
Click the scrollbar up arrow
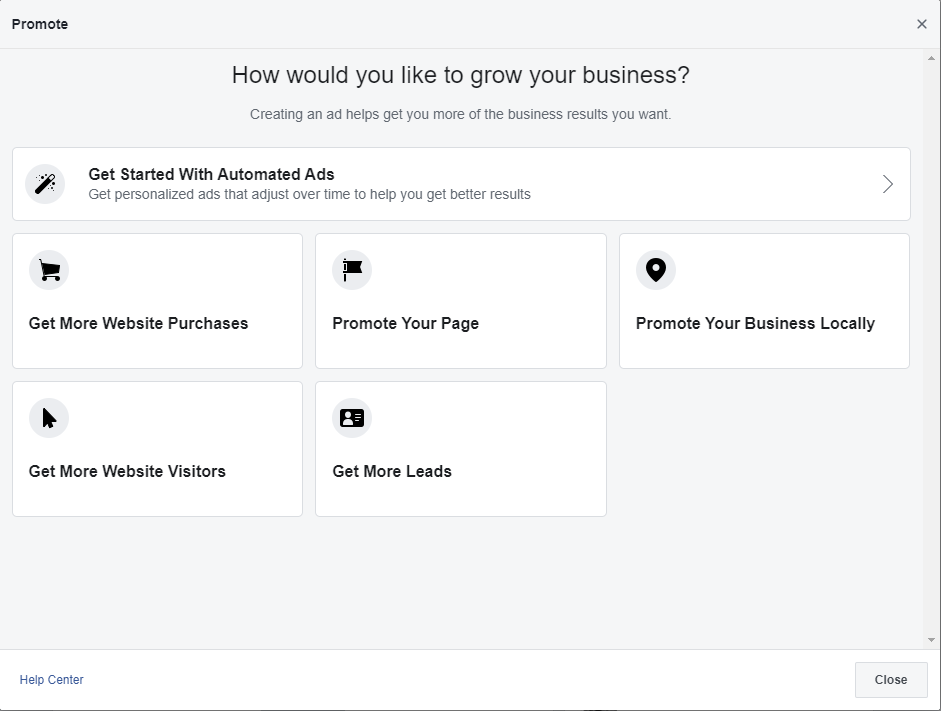pyautogui.click(x=932, y=58)
